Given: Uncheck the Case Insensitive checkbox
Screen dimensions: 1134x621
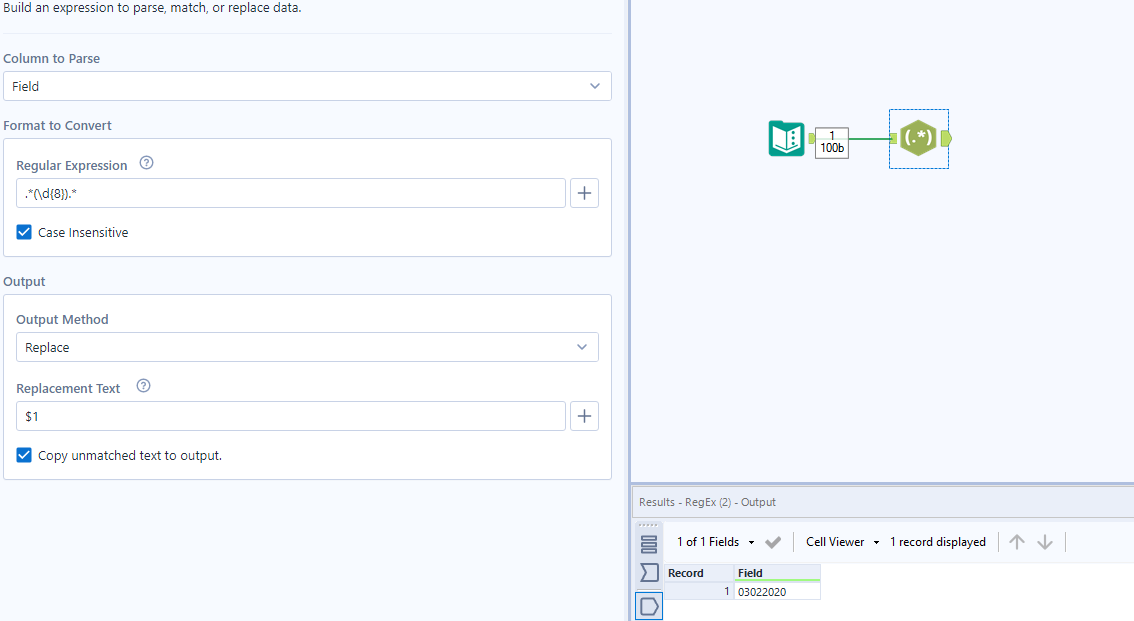Looking at the screenshot, I should (23, 232).
